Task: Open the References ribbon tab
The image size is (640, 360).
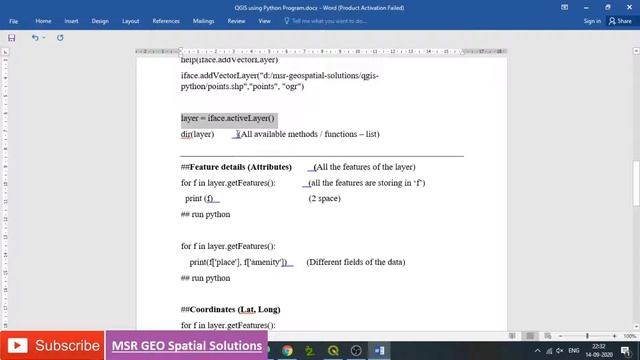Action: pyautogui.click(x=166, y=21)
